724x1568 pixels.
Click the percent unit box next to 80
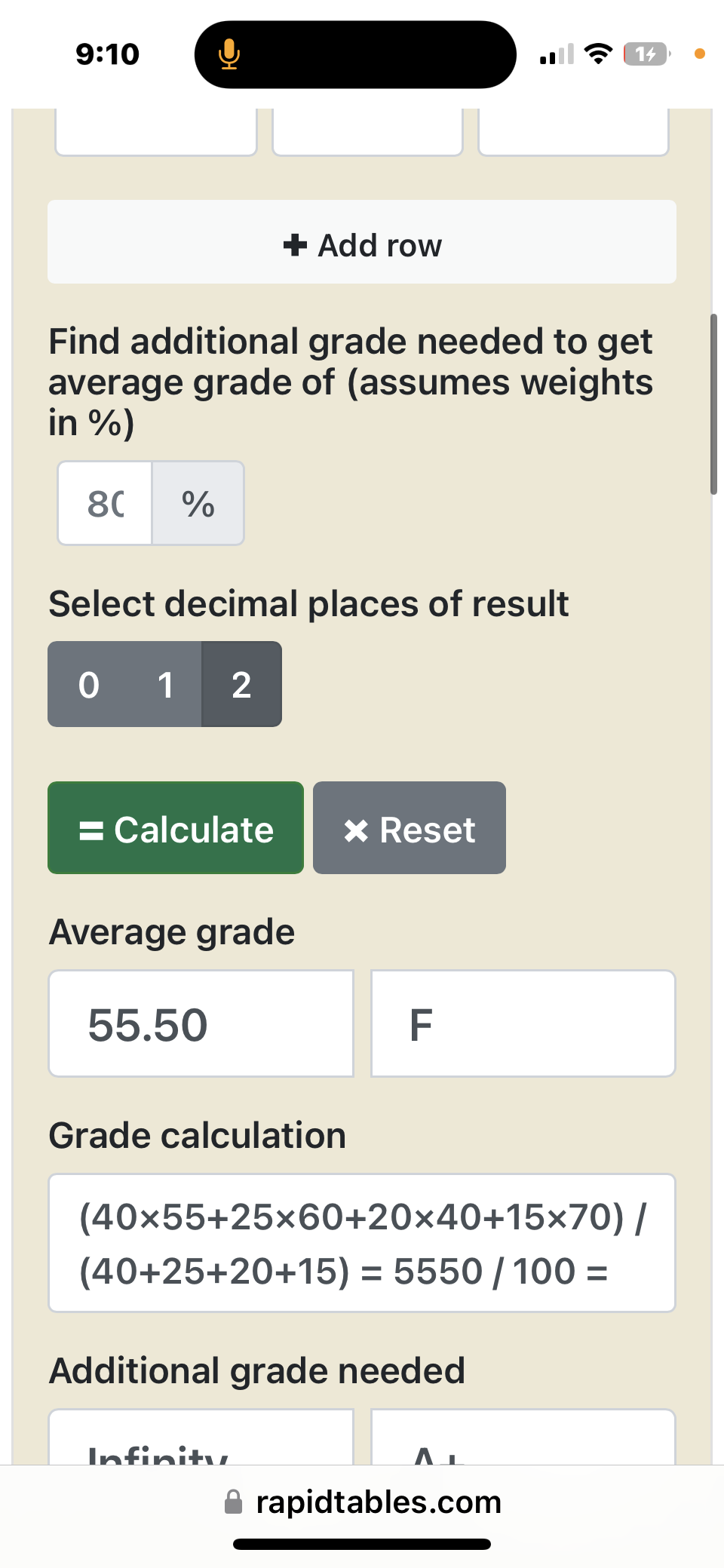198,503
